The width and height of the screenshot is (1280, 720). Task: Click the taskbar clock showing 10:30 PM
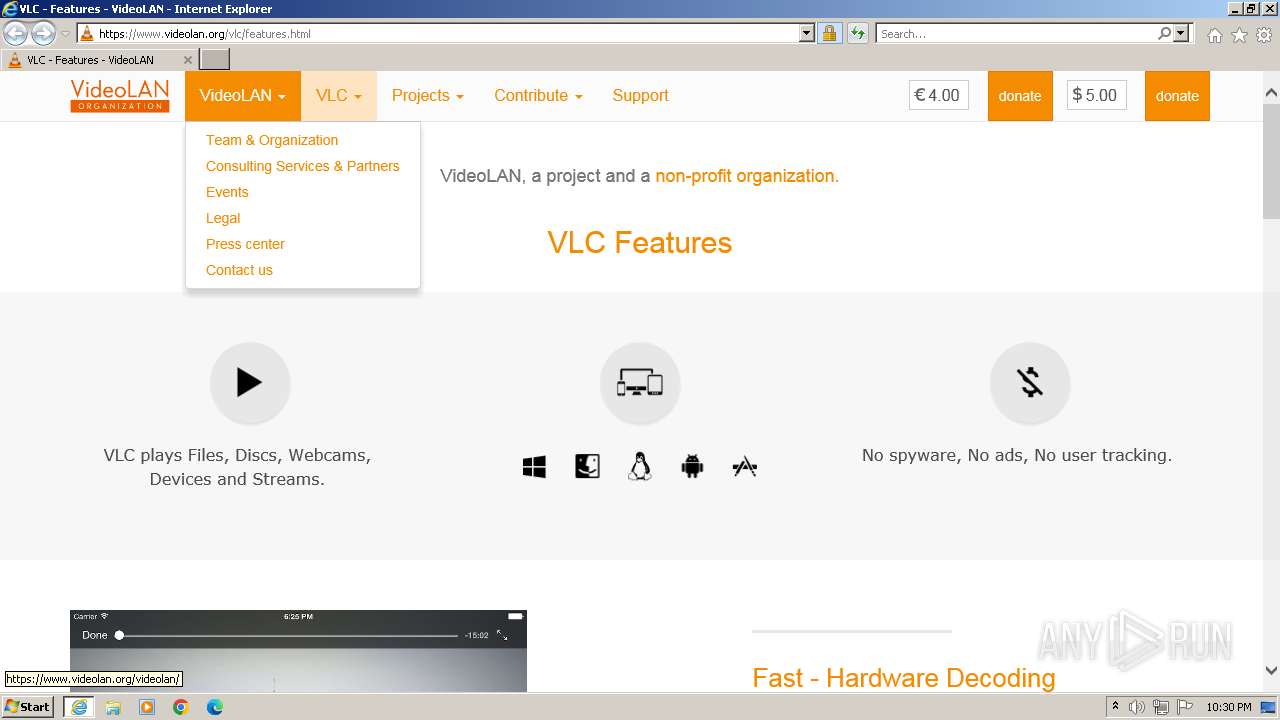(x=1229, y=707)
